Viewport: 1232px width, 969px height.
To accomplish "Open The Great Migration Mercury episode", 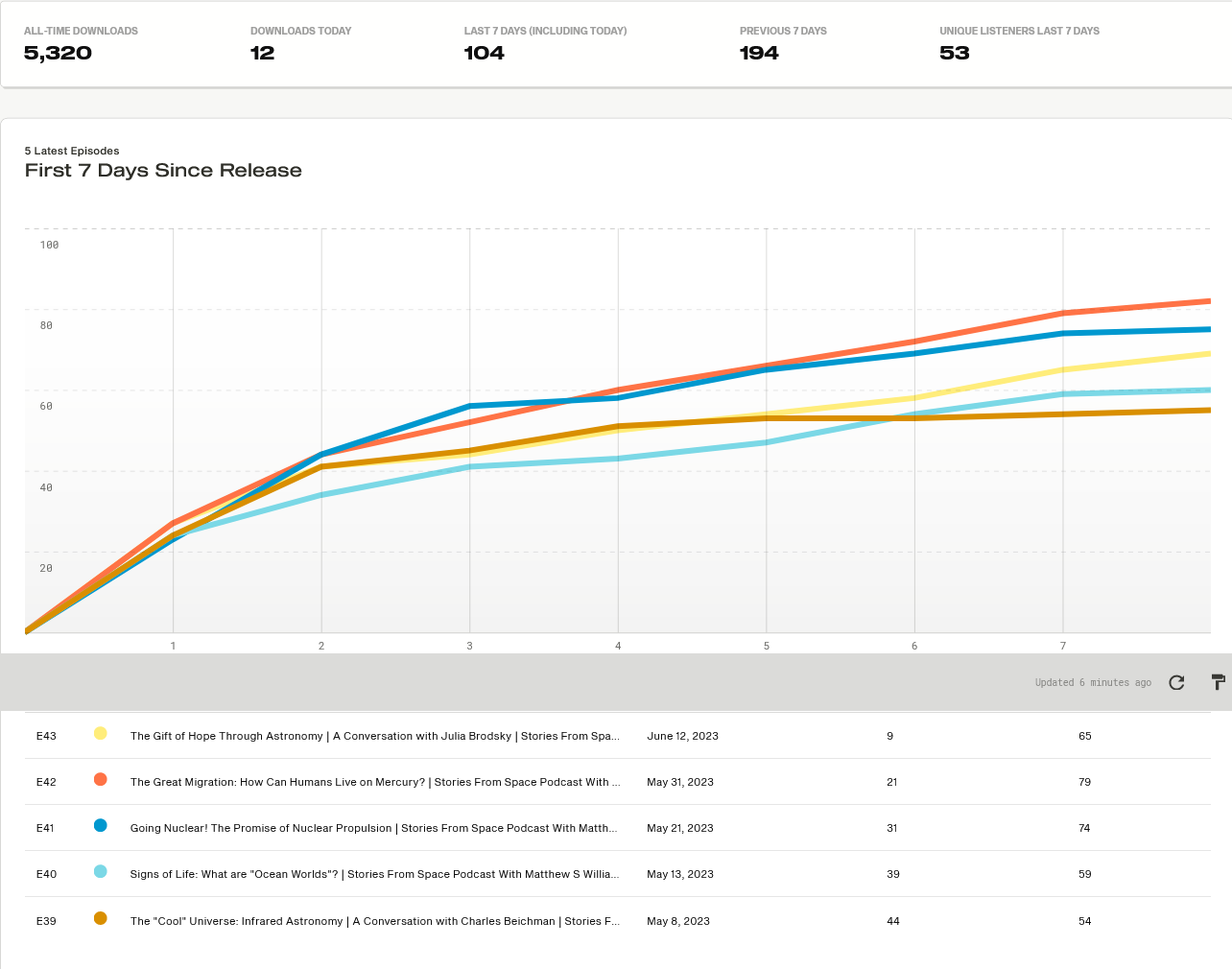I will [x=374, y=782].
